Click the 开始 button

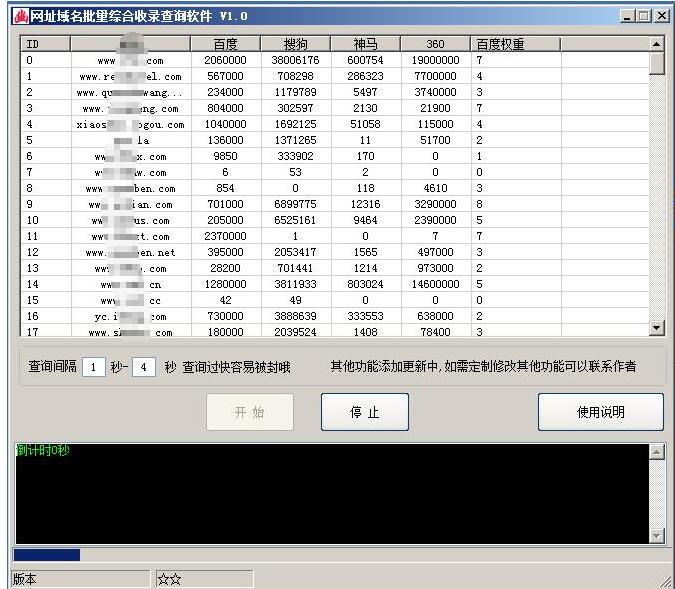pos(250,412)
